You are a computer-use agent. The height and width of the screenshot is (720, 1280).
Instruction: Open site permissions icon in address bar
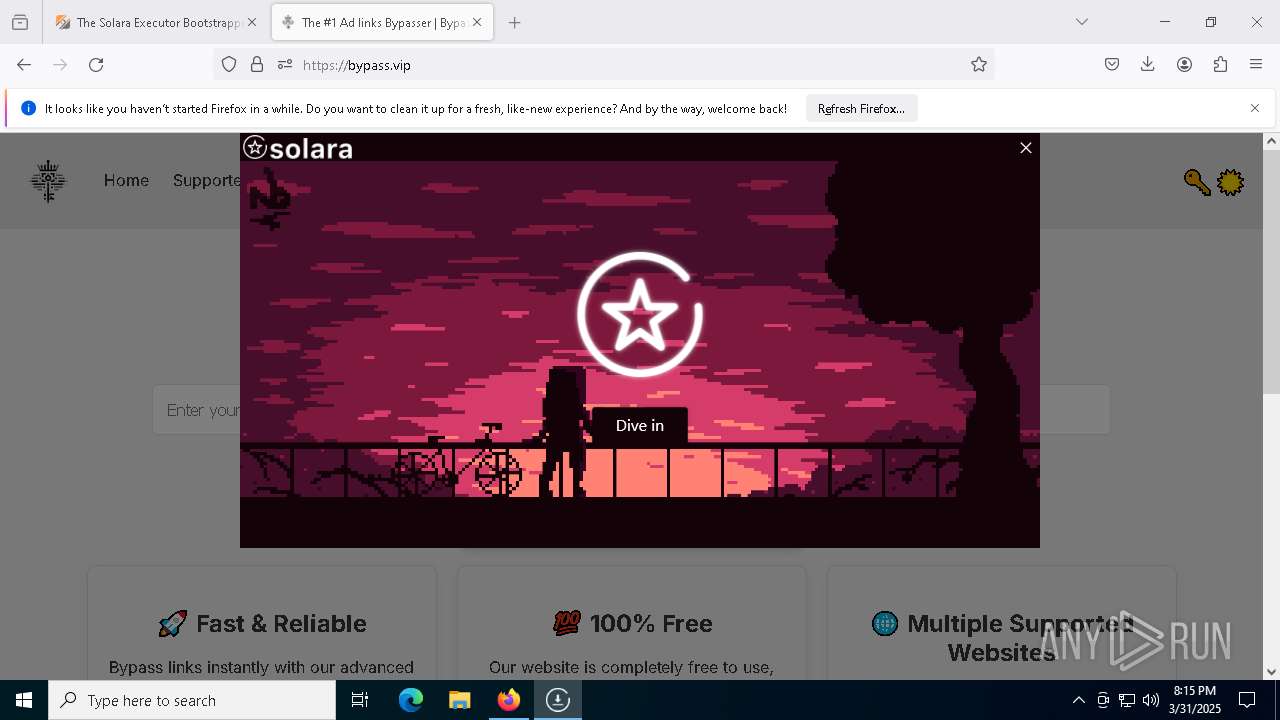tap(285, 64)
